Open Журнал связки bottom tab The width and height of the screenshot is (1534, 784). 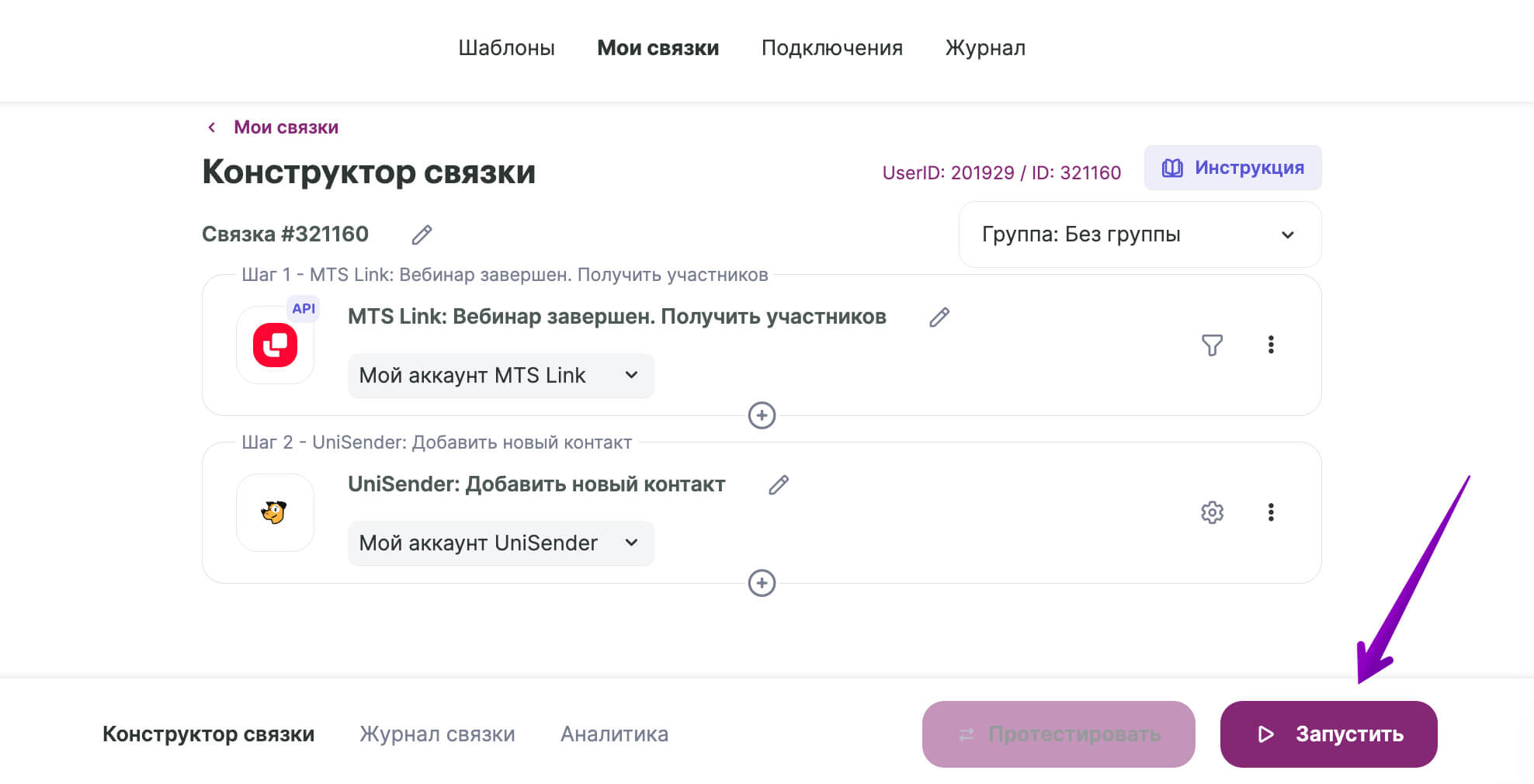click(x=437, y=734)
